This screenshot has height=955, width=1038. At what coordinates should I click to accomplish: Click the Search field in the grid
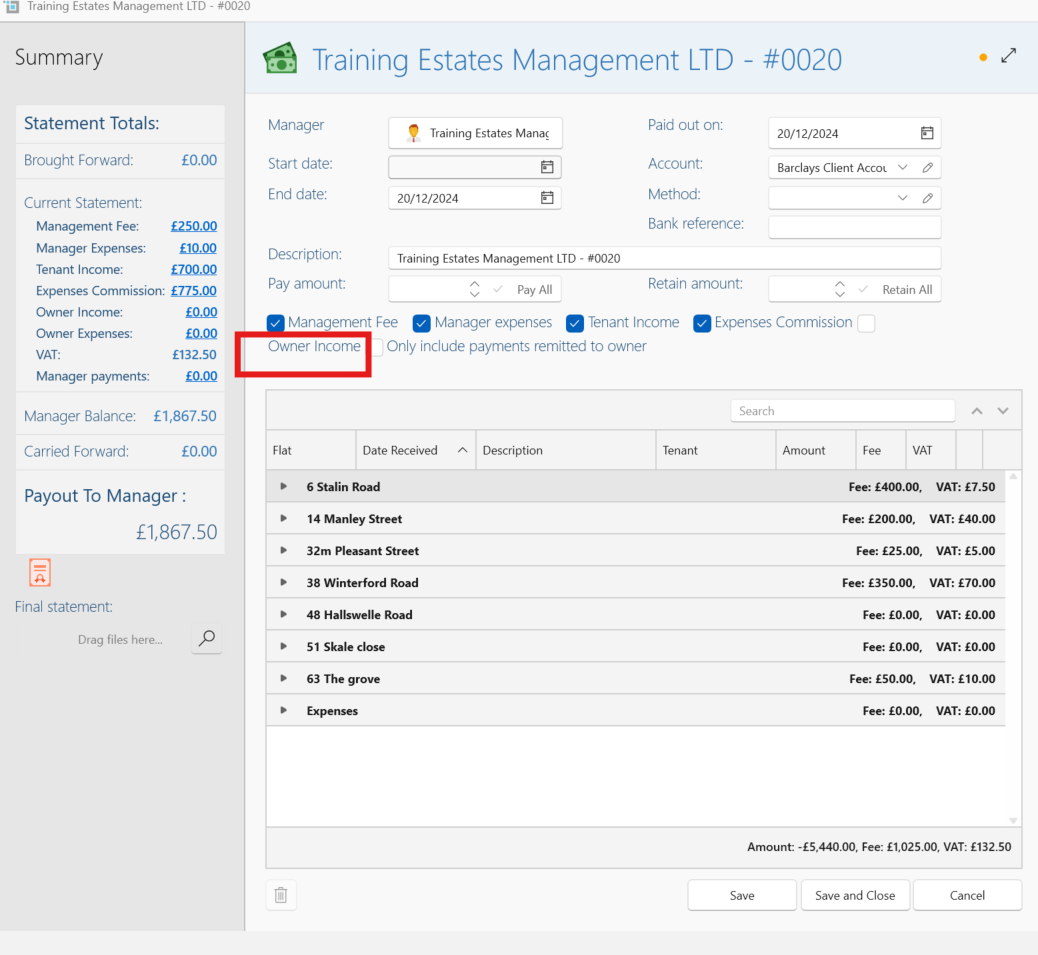coord(843,411)
